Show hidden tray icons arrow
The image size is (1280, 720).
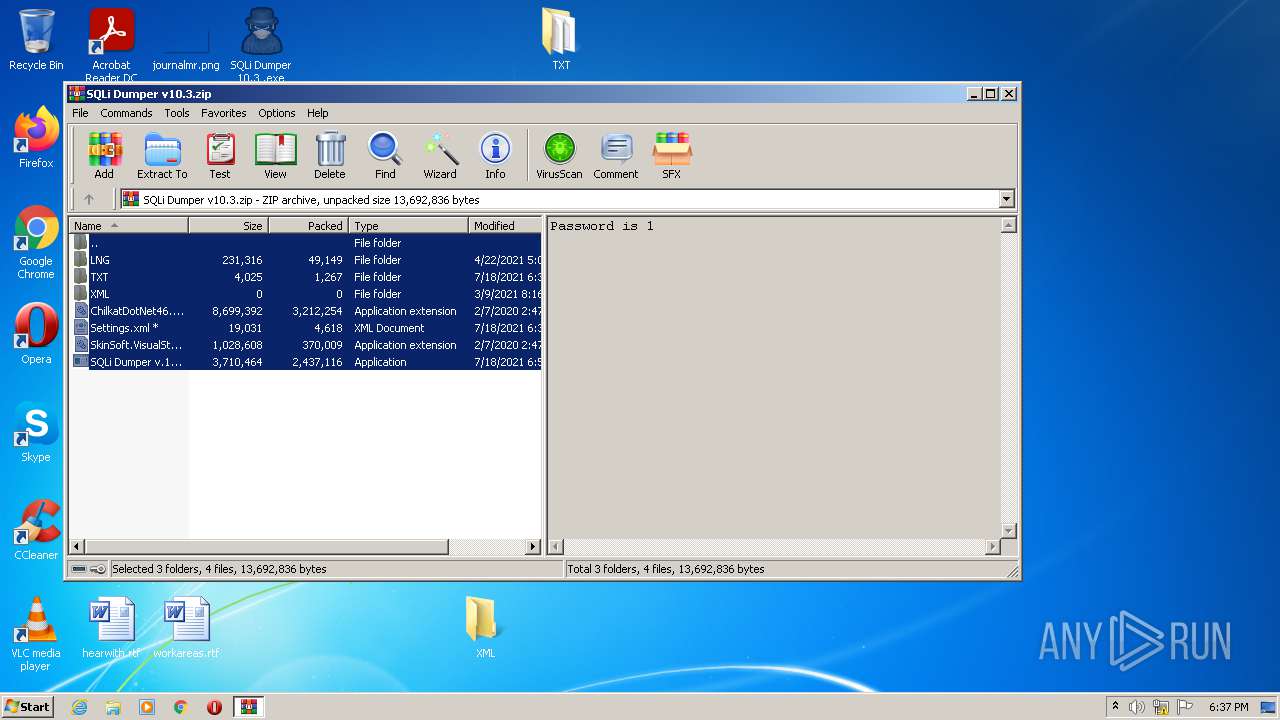coord(1115,706)
